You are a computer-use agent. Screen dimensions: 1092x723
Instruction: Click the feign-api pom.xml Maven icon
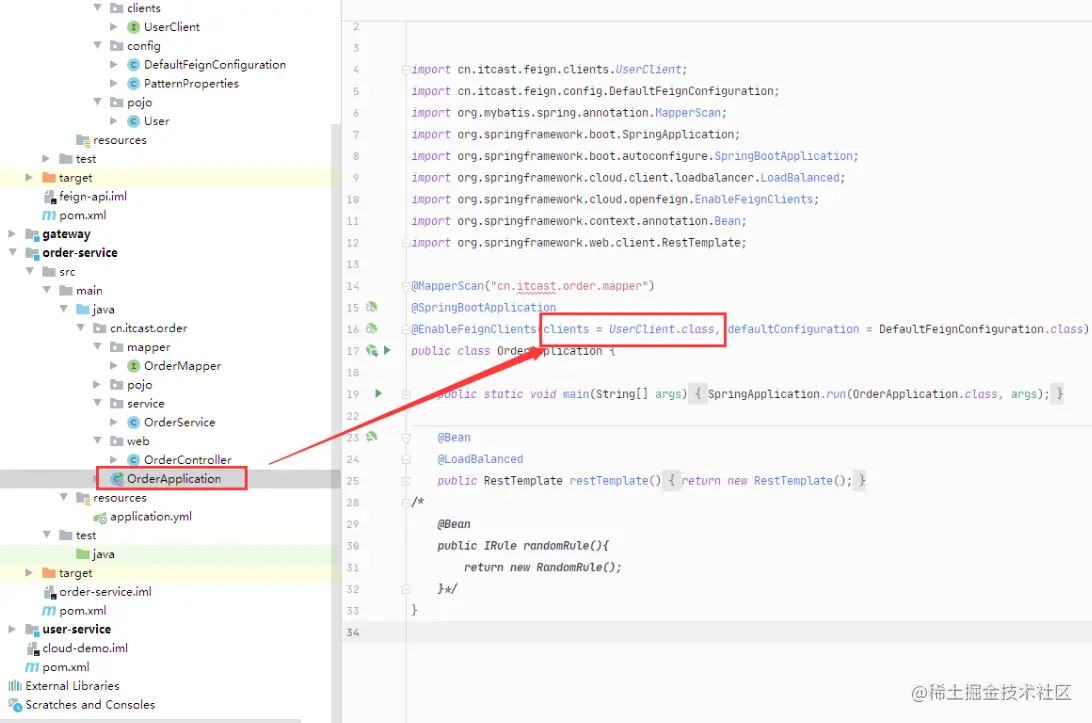click(49, 215)
